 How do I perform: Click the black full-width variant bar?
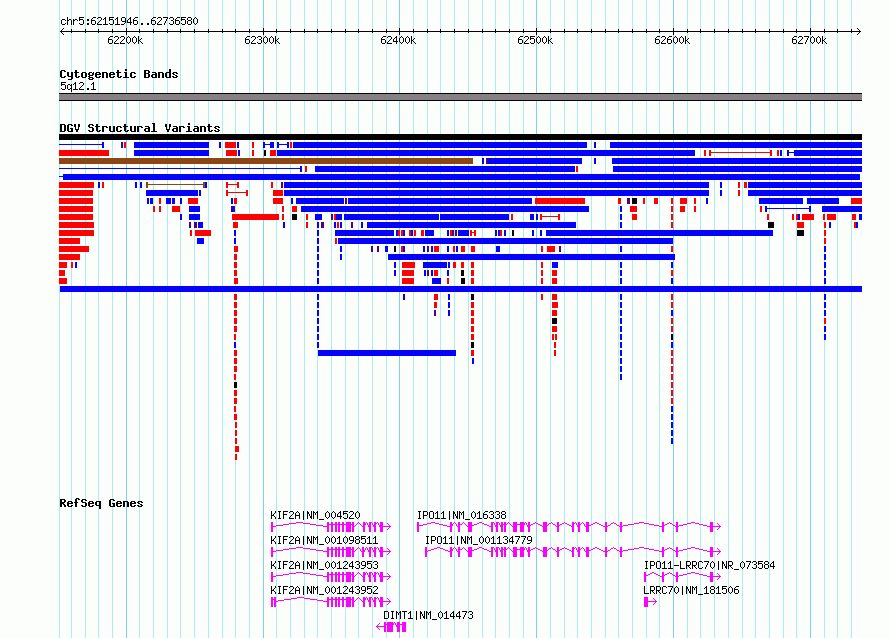coord(460,137)
